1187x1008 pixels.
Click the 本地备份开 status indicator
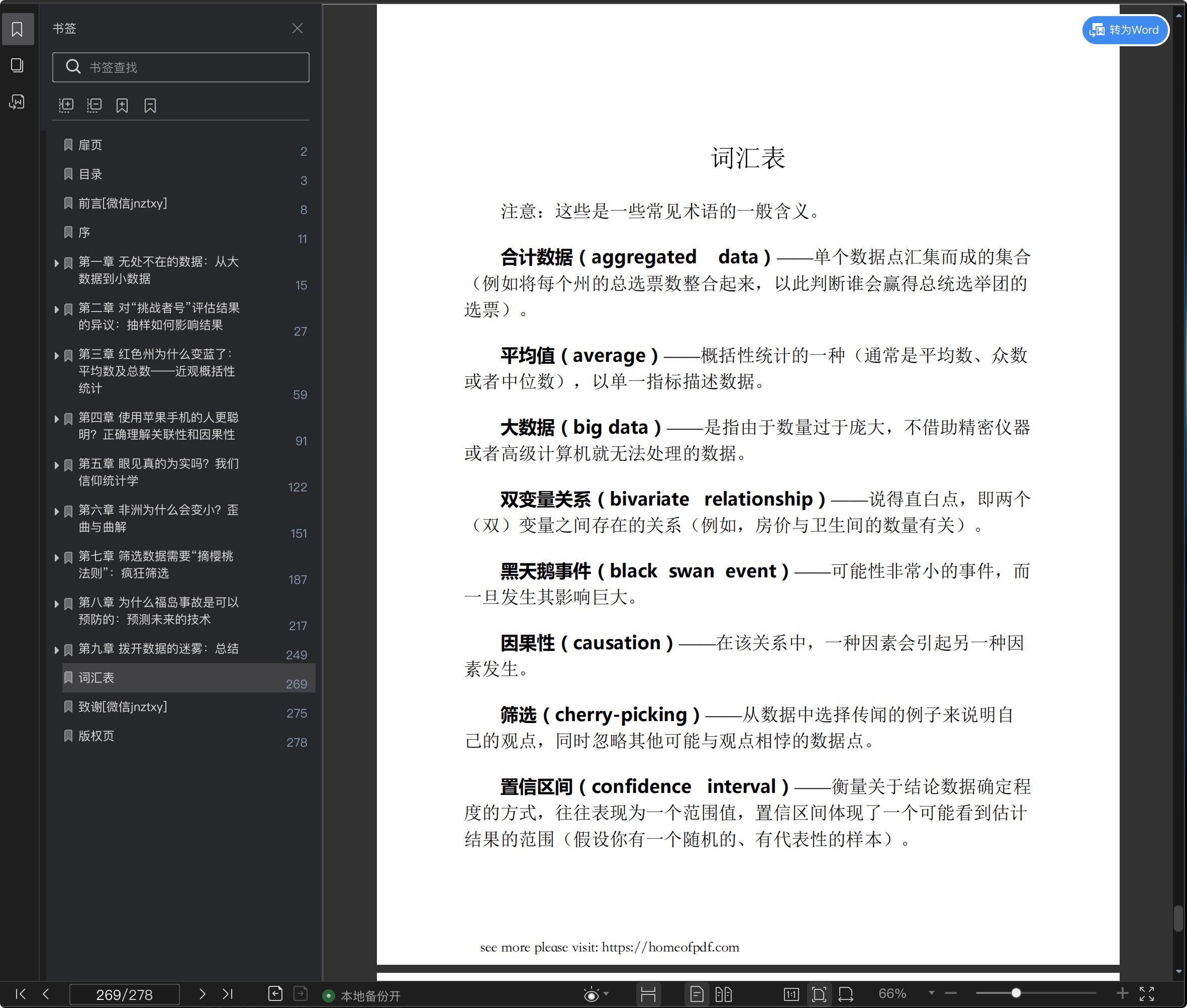click(x=362, y=996)
